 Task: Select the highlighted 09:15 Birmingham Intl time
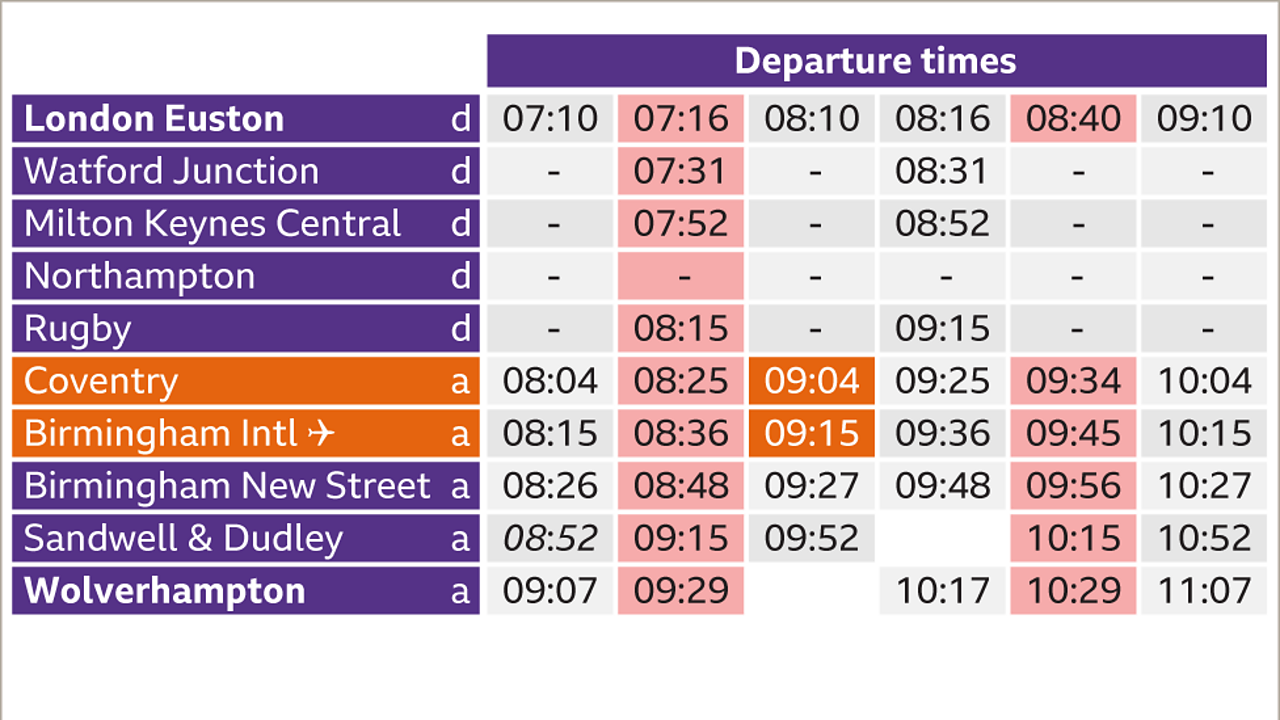[x=811, y=433]
